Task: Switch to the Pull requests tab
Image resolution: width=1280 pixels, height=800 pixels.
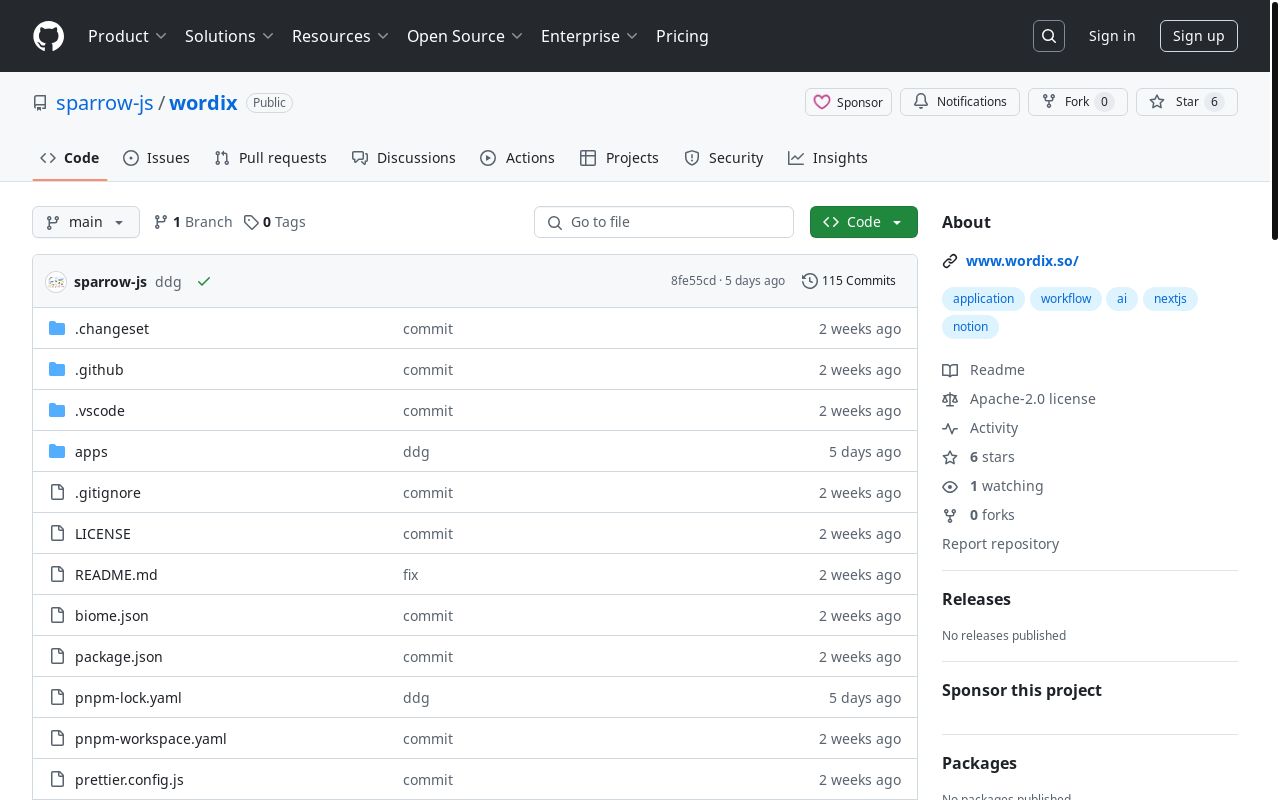Action: click(x=270, y=158)
